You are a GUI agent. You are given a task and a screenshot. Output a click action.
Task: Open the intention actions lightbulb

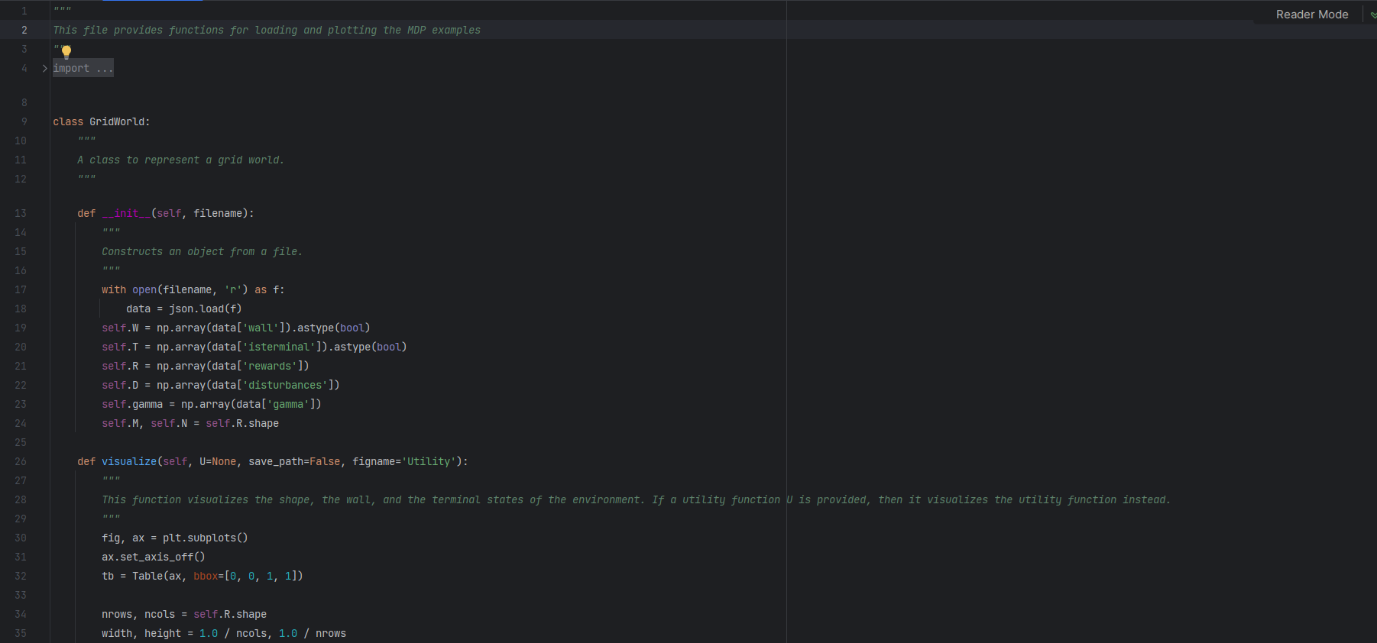click(66, 51)
